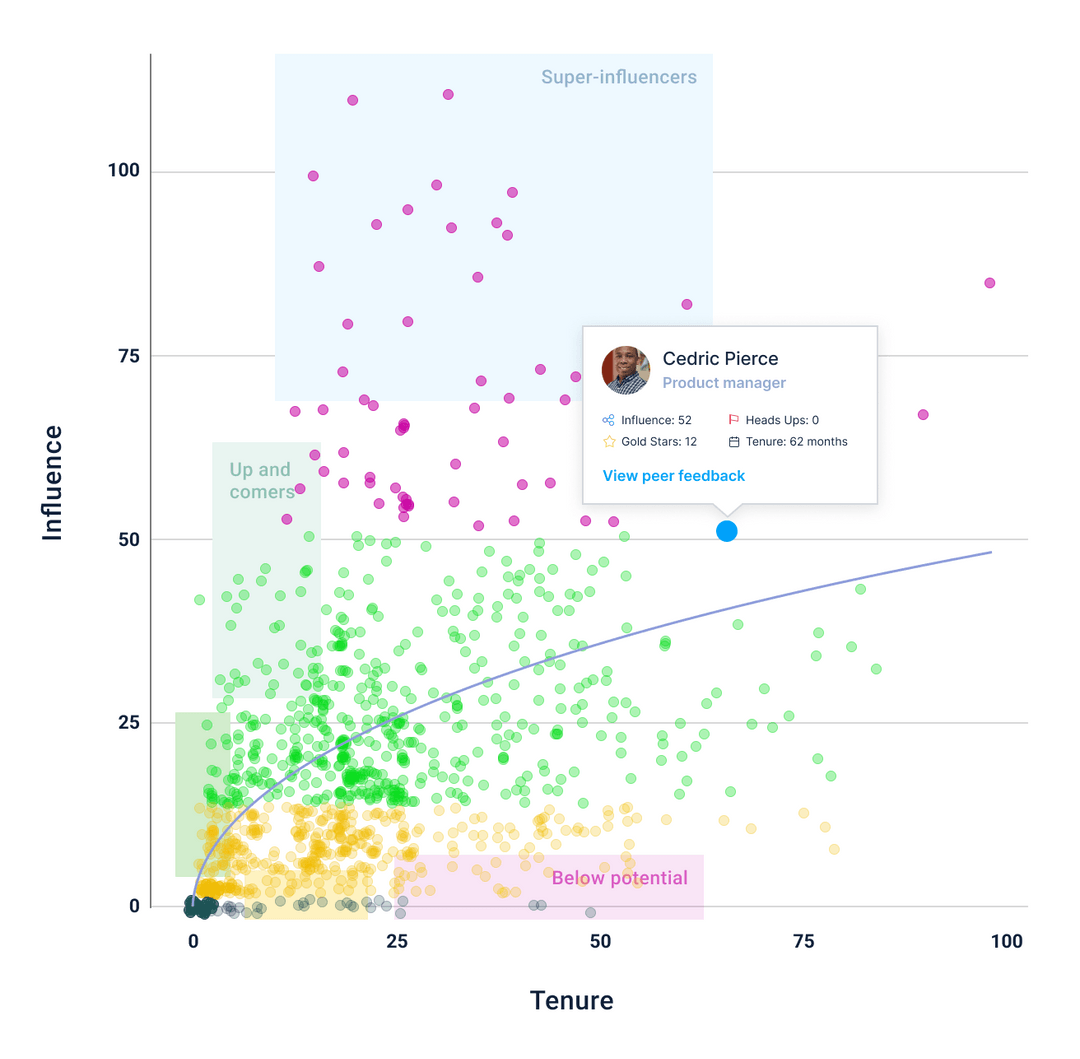Image resolution: width=1080 pixels, height=1059 pixels.
Task: Click the calendar icon next to Tenure: 62 months
Action: point(735,441)
